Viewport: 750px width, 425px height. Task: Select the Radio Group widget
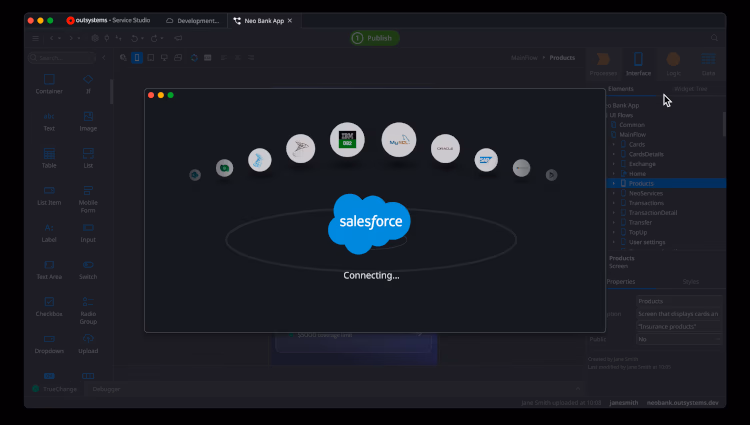pyautogui.click(x=88, y=310)
